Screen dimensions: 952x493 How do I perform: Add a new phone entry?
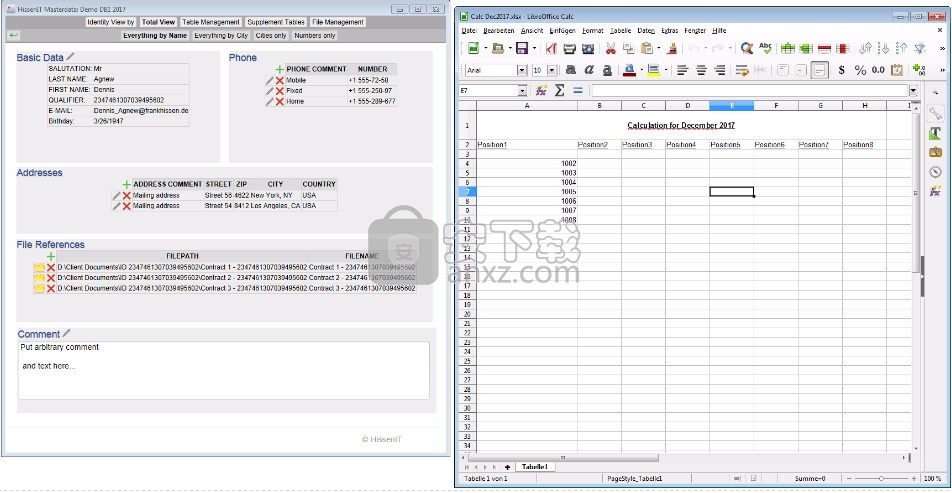point(280,69)
